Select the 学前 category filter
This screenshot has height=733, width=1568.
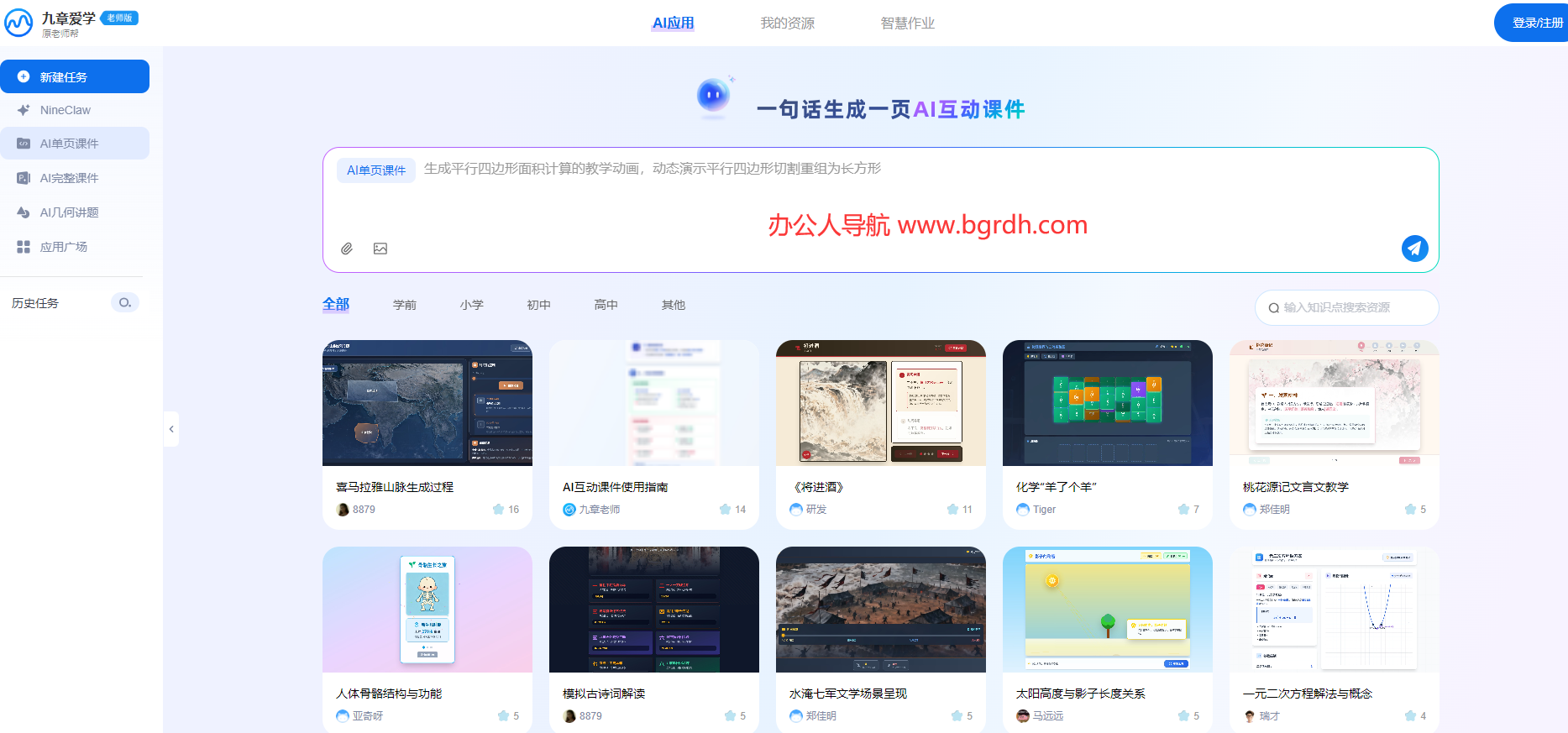click(x=405, y=305)
